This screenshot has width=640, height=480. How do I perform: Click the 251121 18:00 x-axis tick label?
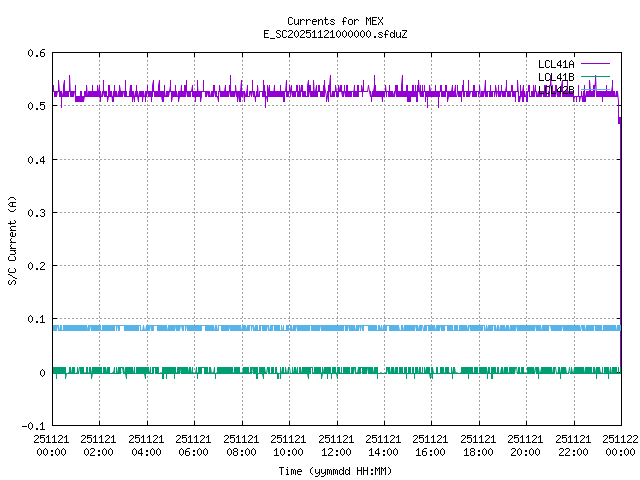[478, 445]
